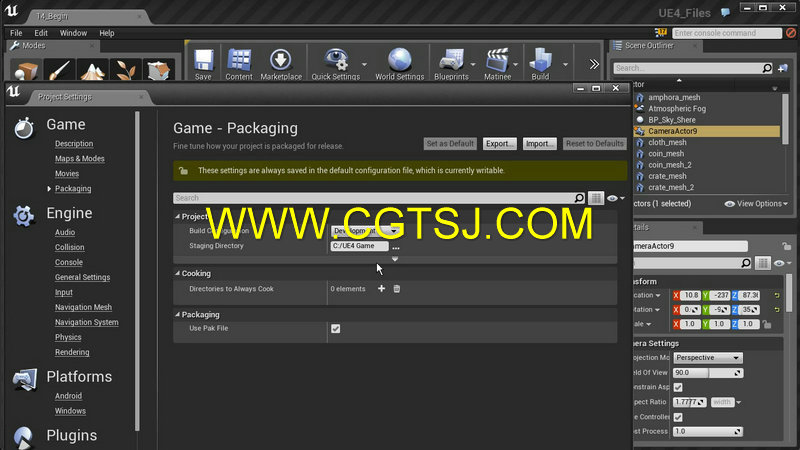Click search magnifier in Project Settings

click(x=579, y=198)
